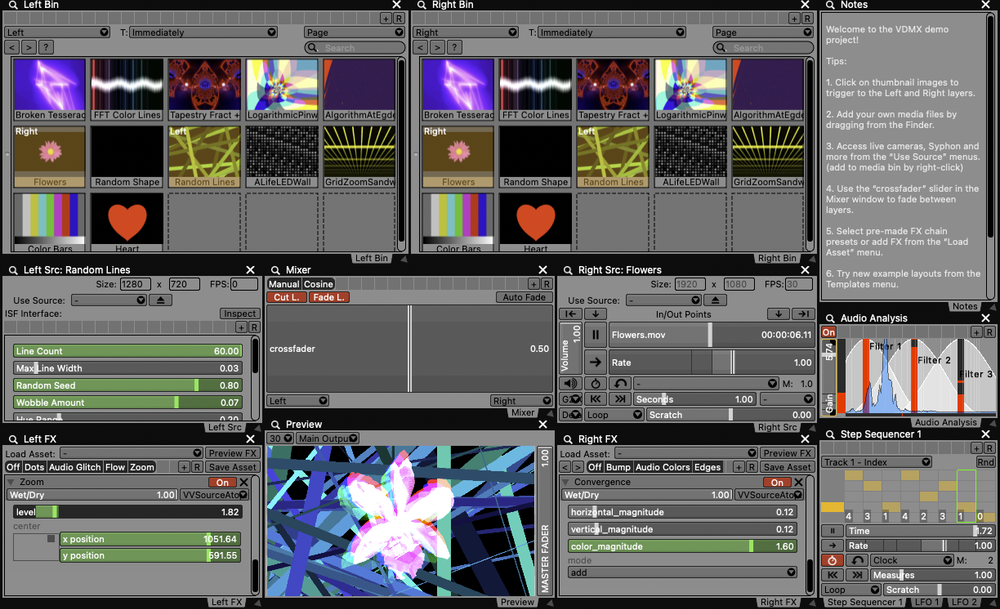Select the Cosine tab in Mixer
This screenshot has width=1000, height=609.
pos(318,284)
